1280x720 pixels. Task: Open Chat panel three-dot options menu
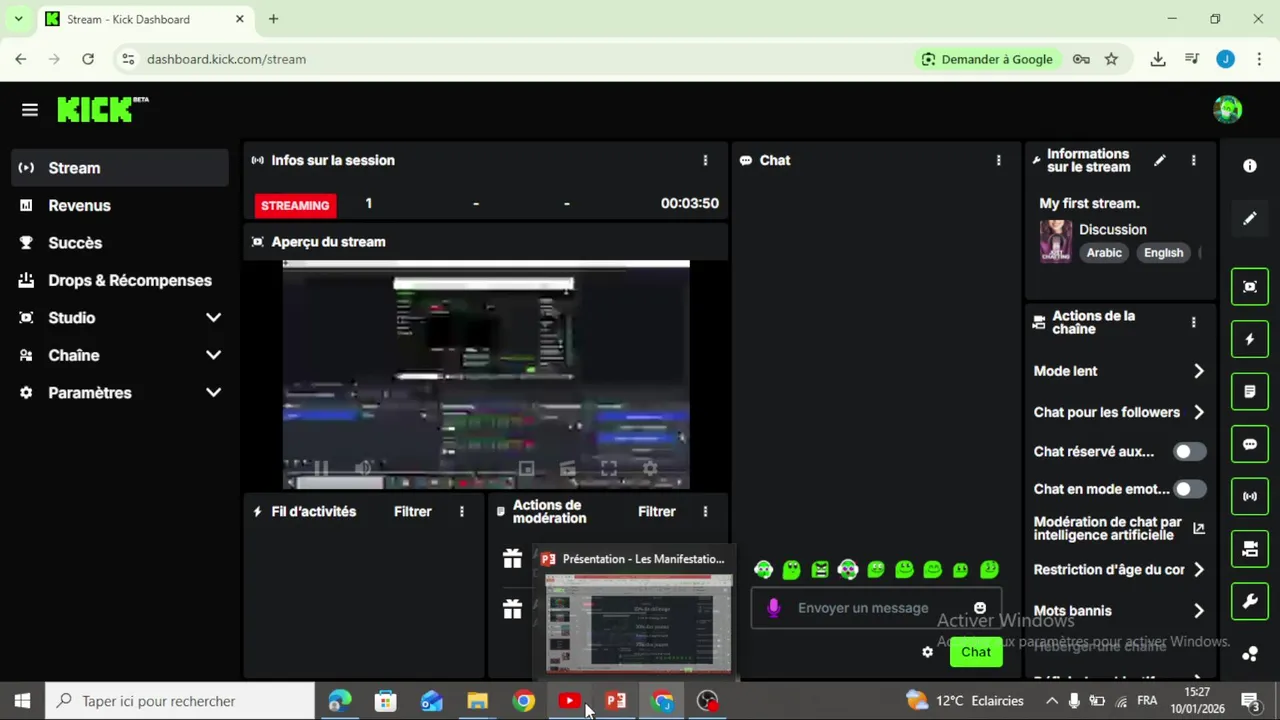point(998,160)
